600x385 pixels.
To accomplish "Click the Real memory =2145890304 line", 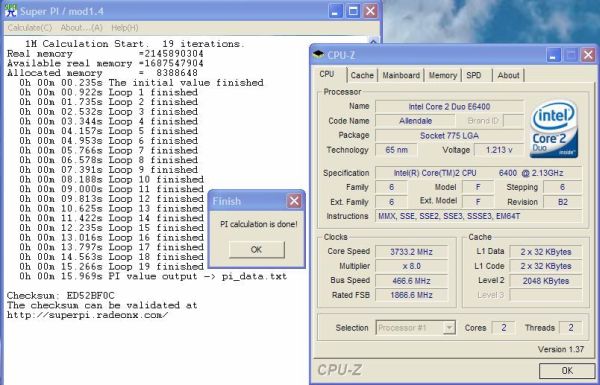I will pos(105,54).
